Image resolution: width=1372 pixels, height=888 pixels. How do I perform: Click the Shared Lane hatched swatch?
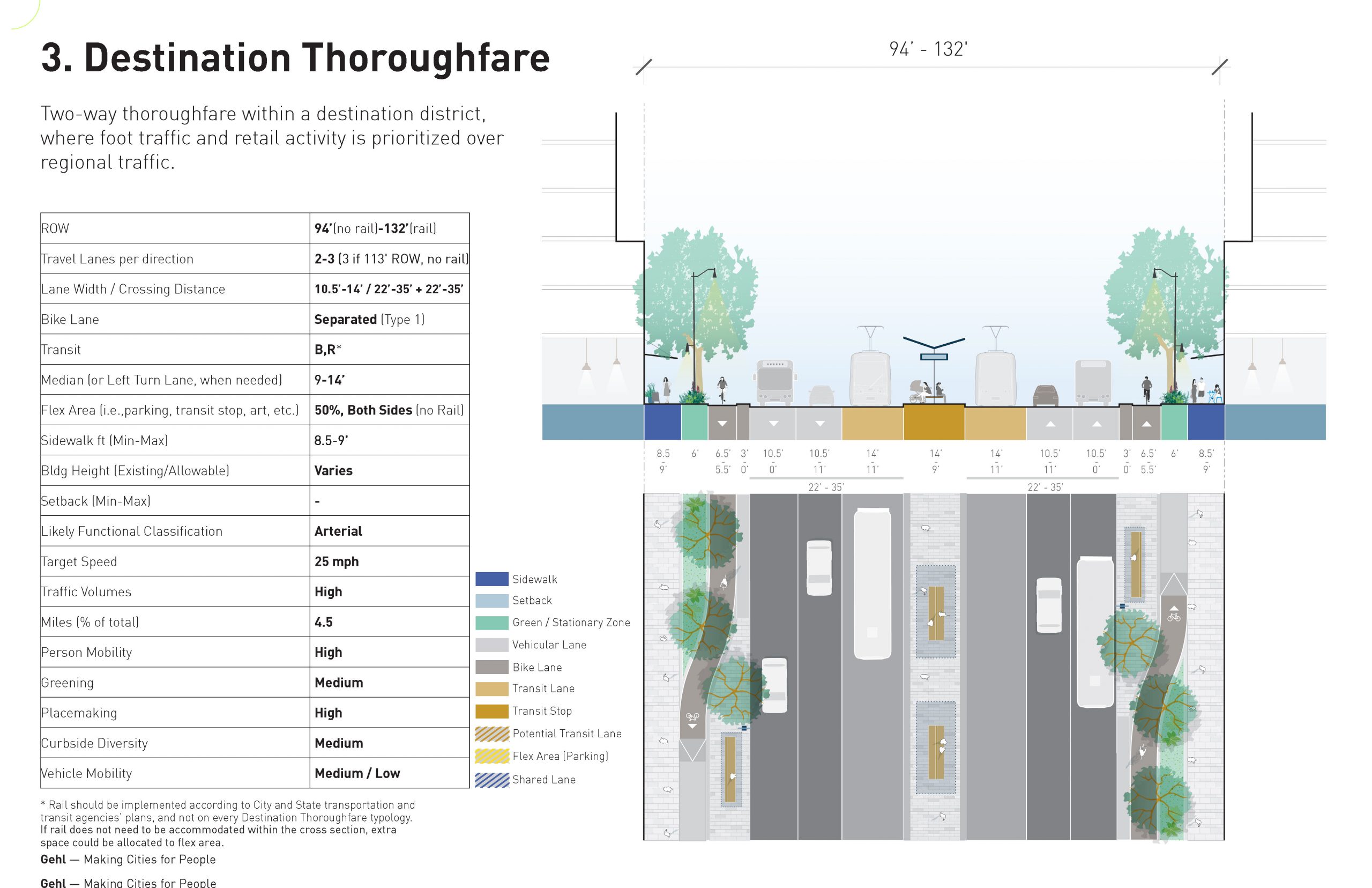point(491,780)
